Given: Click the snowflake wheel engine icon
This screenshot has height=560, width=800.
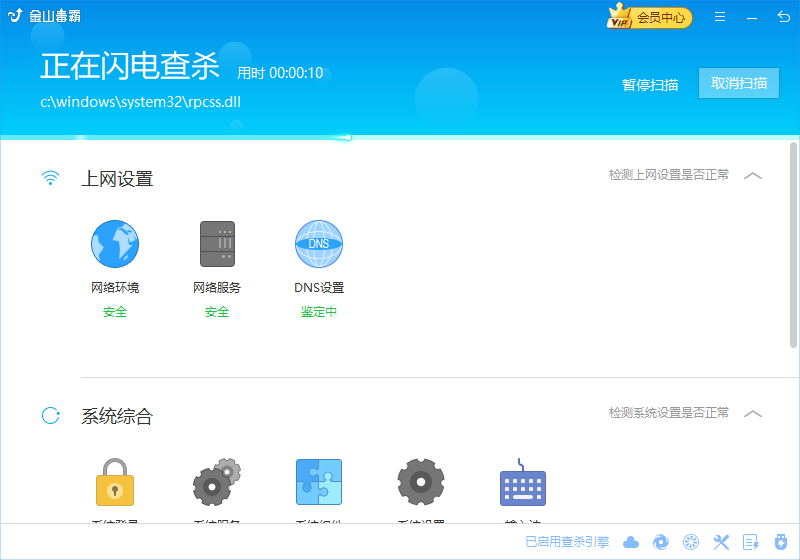Looking at the screenshot, I should 691,542.
